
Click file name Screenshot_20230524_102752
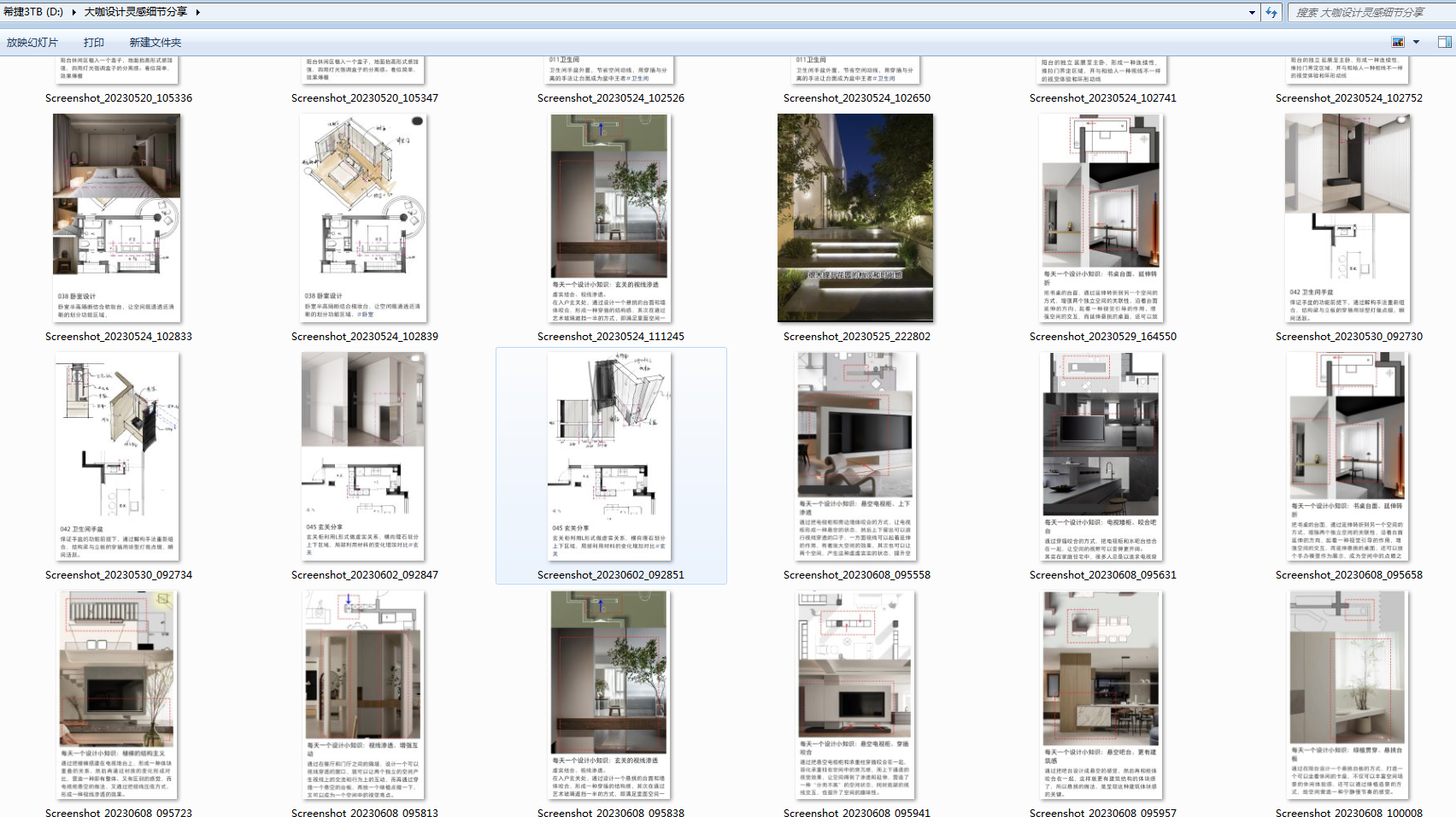point(1349,98)
